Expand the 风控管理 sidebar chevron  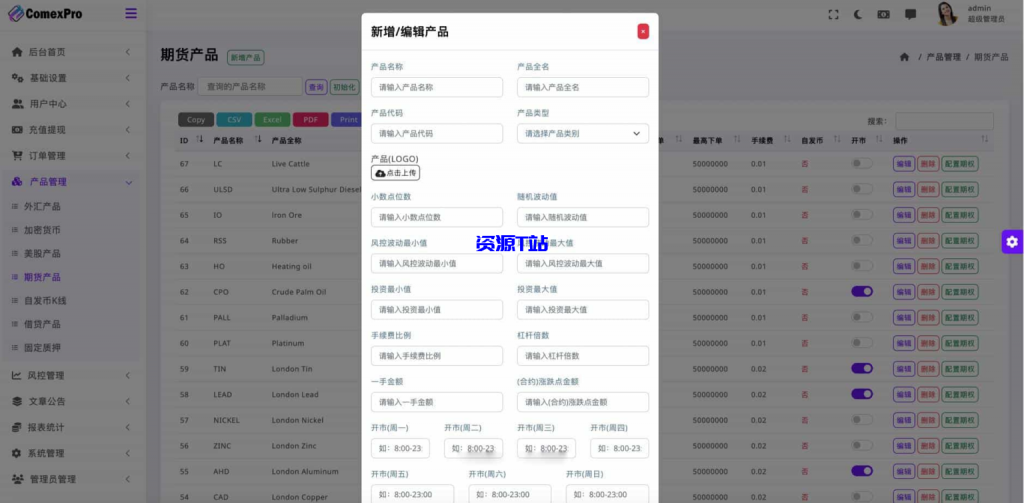pyautogui.click(x=128, y=376)
